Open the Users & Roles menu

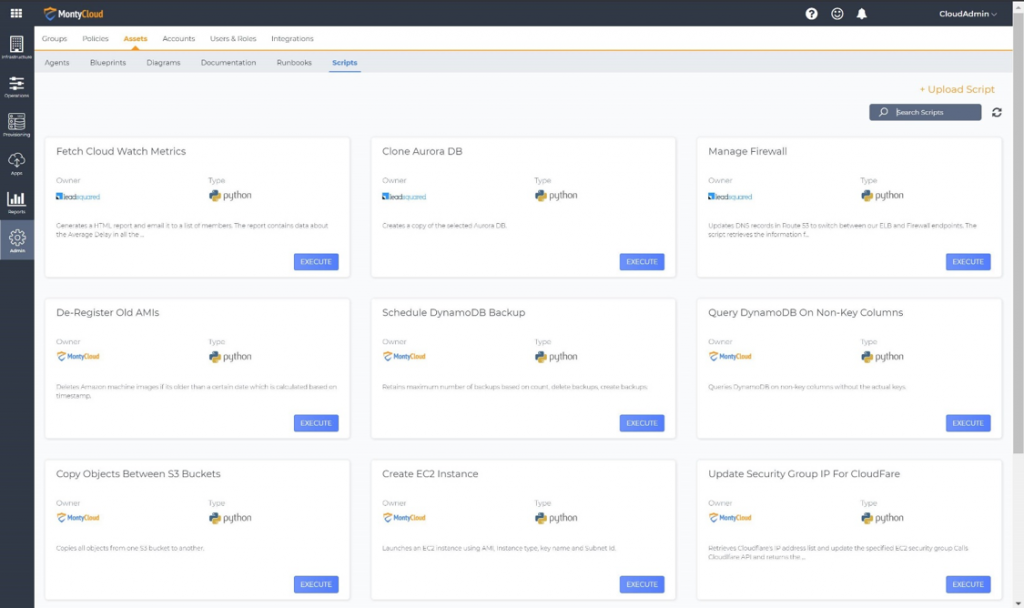click(x=233, y=39)
